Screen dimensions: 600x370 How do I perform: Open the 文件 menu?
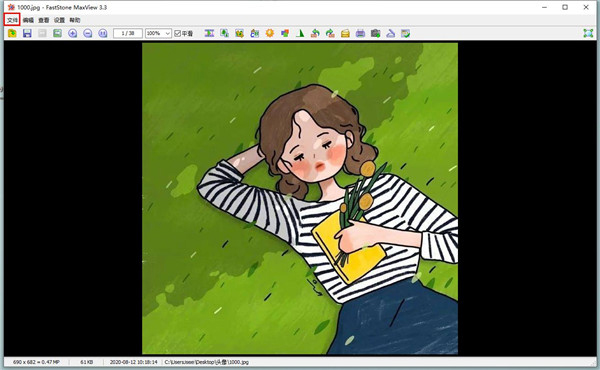tap(12, 20)
